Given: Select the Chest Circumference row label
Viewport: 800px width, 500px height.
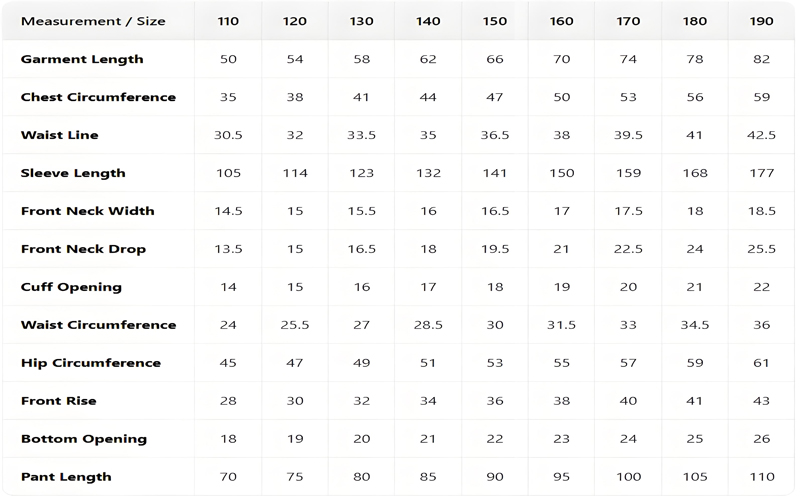Looking at the screenshot, I should pos(98,97).
